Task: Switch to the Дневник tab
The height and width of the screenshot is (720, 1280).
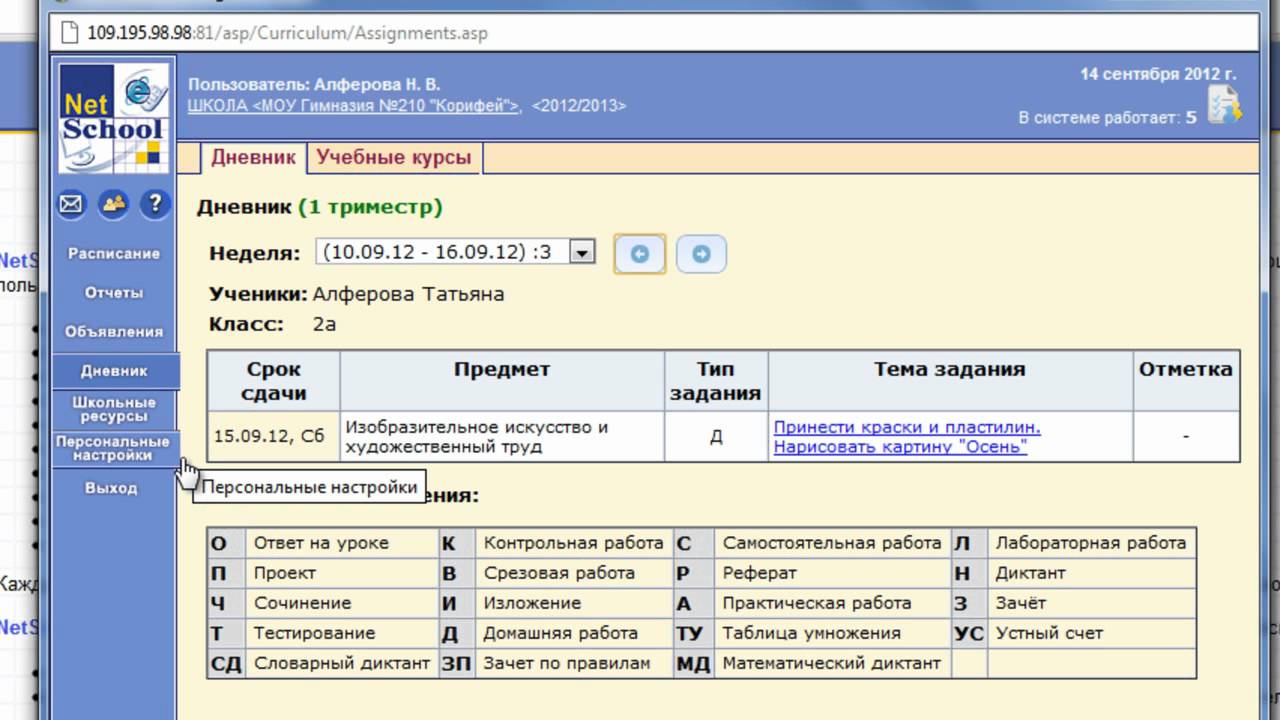Action: tap(253, 158)
